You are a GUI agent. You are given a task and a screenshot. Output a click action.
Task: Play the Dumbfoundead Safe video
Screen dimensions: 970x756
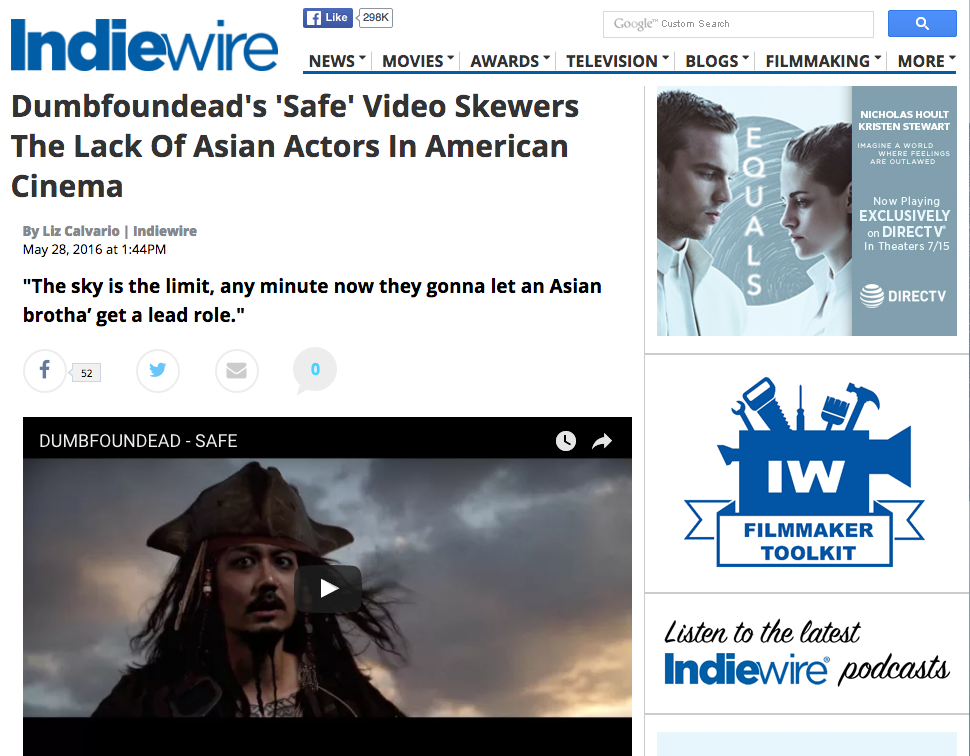point(329,589)
